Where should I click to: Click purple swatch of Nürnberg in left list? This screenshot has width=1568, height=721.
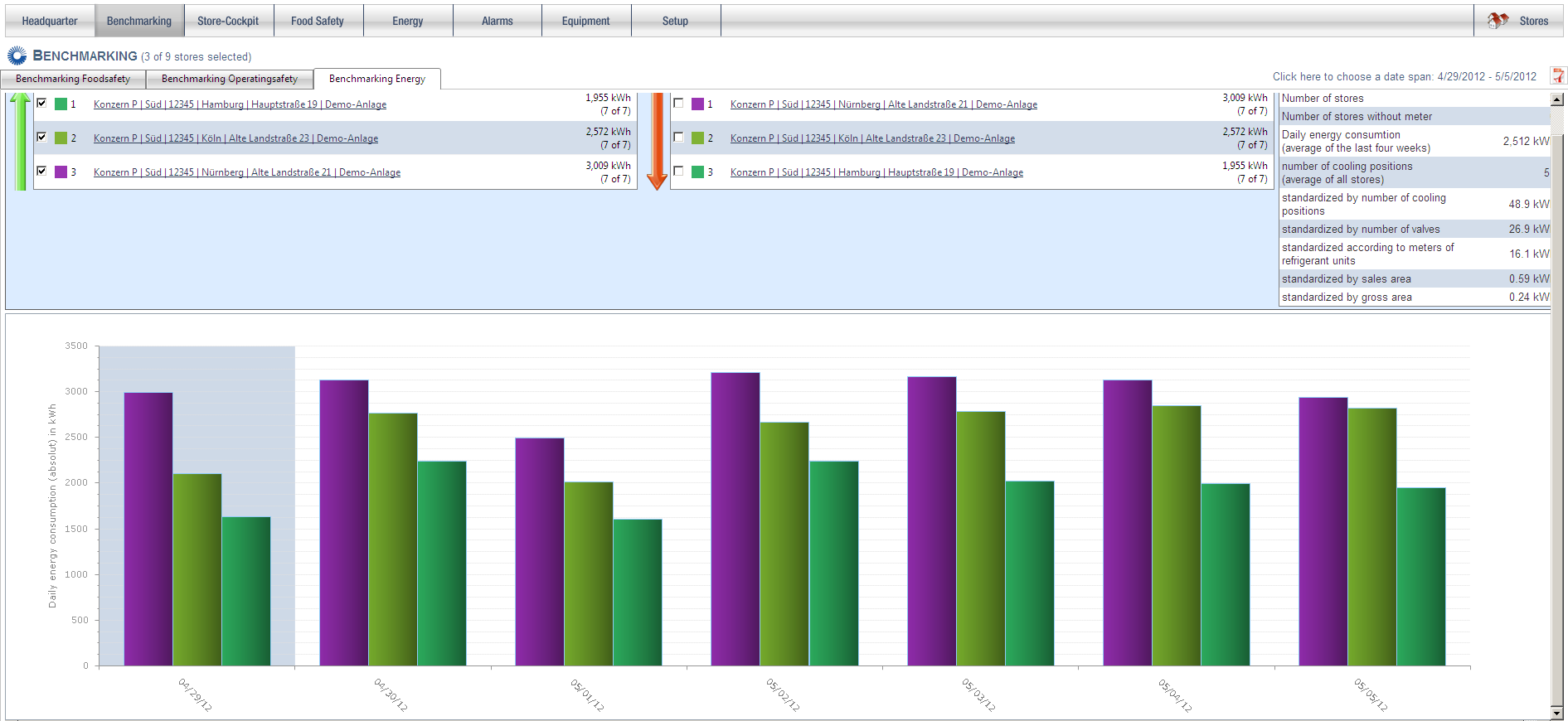(x=61, y=172)
